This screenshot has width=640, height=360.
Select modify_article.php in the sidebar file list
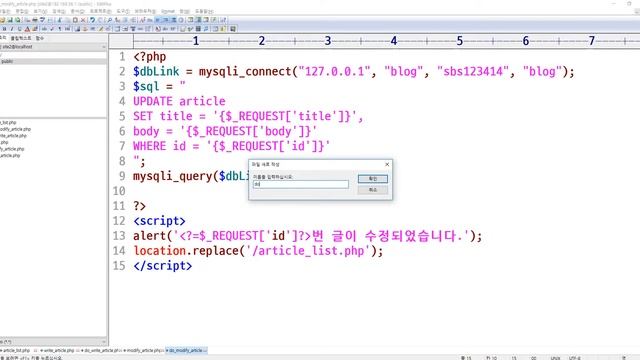pyautogui.click(x=16, y=129)
